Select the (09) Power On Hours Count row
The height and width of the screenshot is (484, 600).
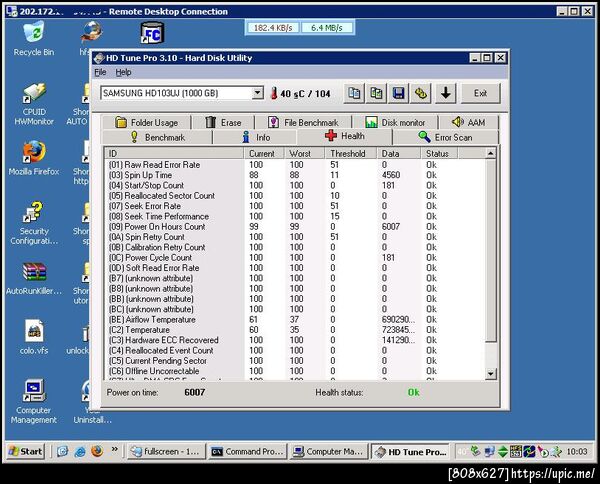pyautogui.click(x=295, y=227)
